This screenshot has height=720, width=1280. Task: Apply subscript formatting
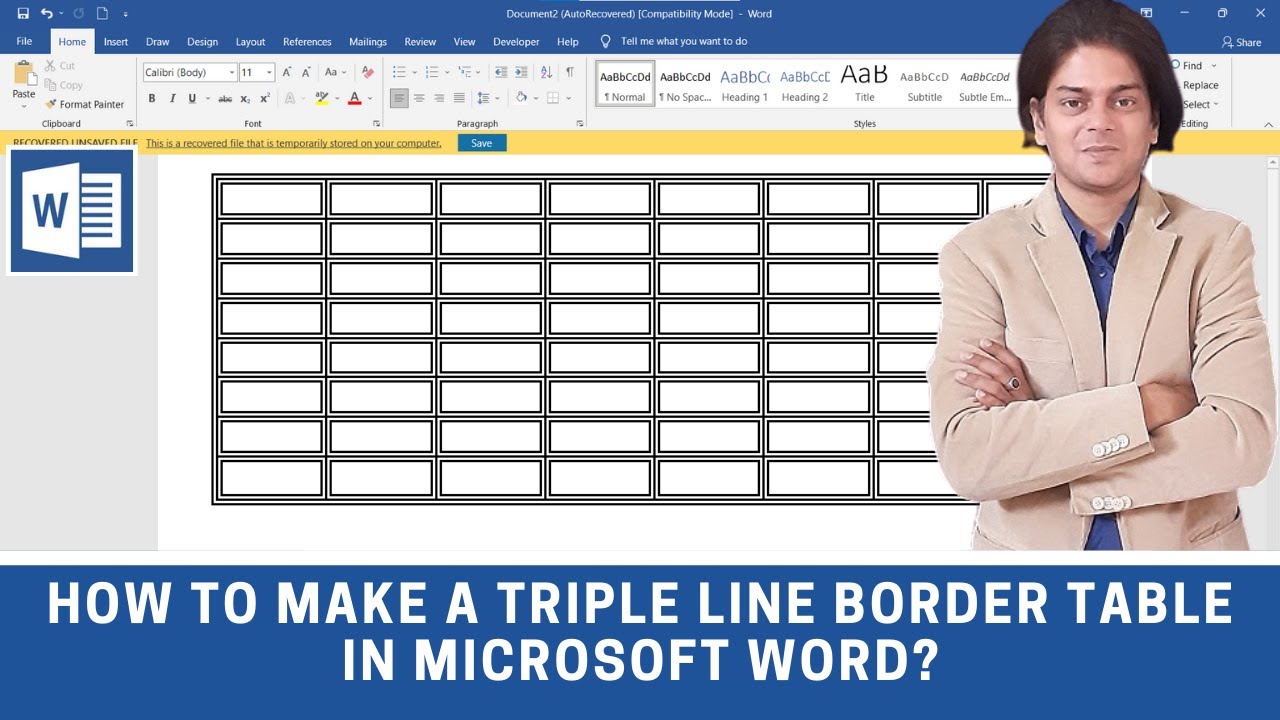point(246,98)
